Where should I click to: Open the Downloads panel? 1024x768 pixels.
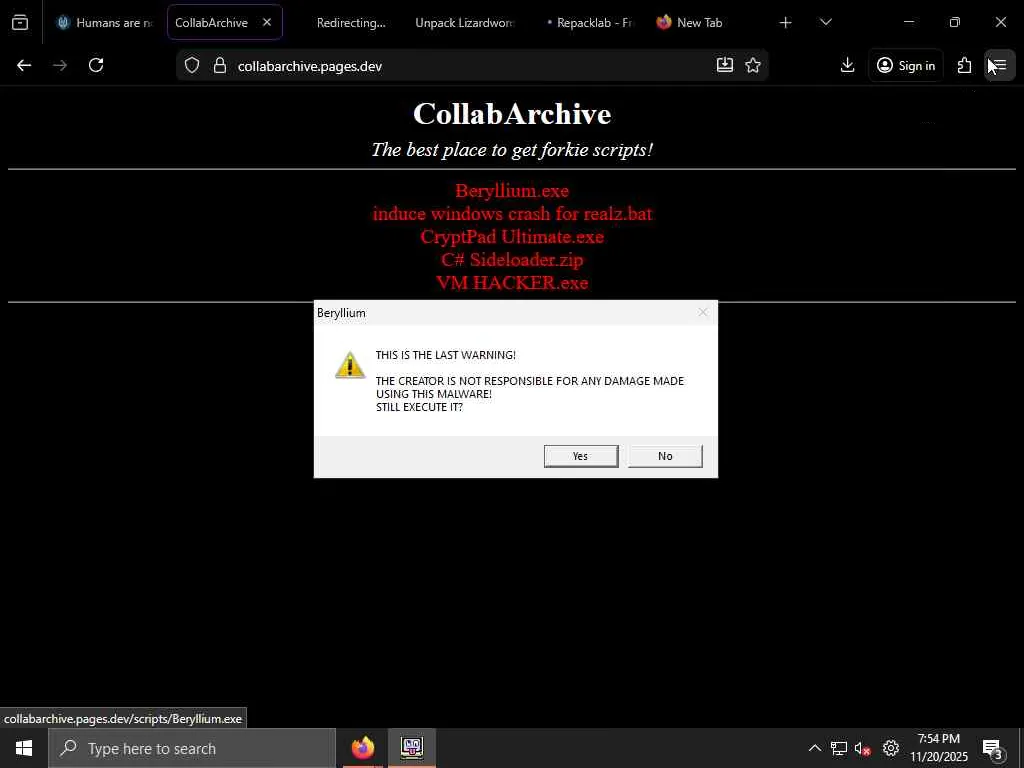click(847, 65)
